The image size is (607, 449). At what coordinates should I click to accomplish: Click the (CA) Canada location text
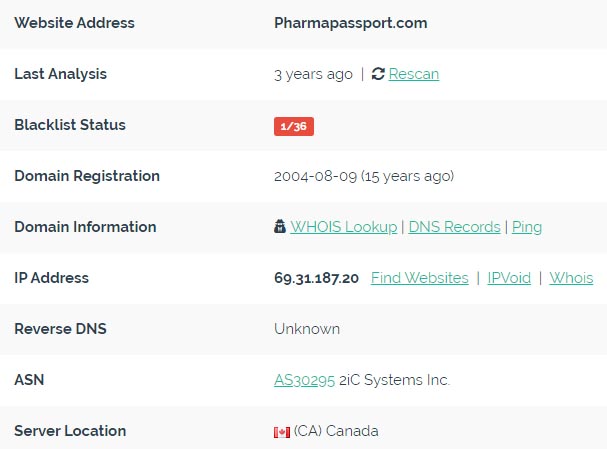click(x=336, y=431)
